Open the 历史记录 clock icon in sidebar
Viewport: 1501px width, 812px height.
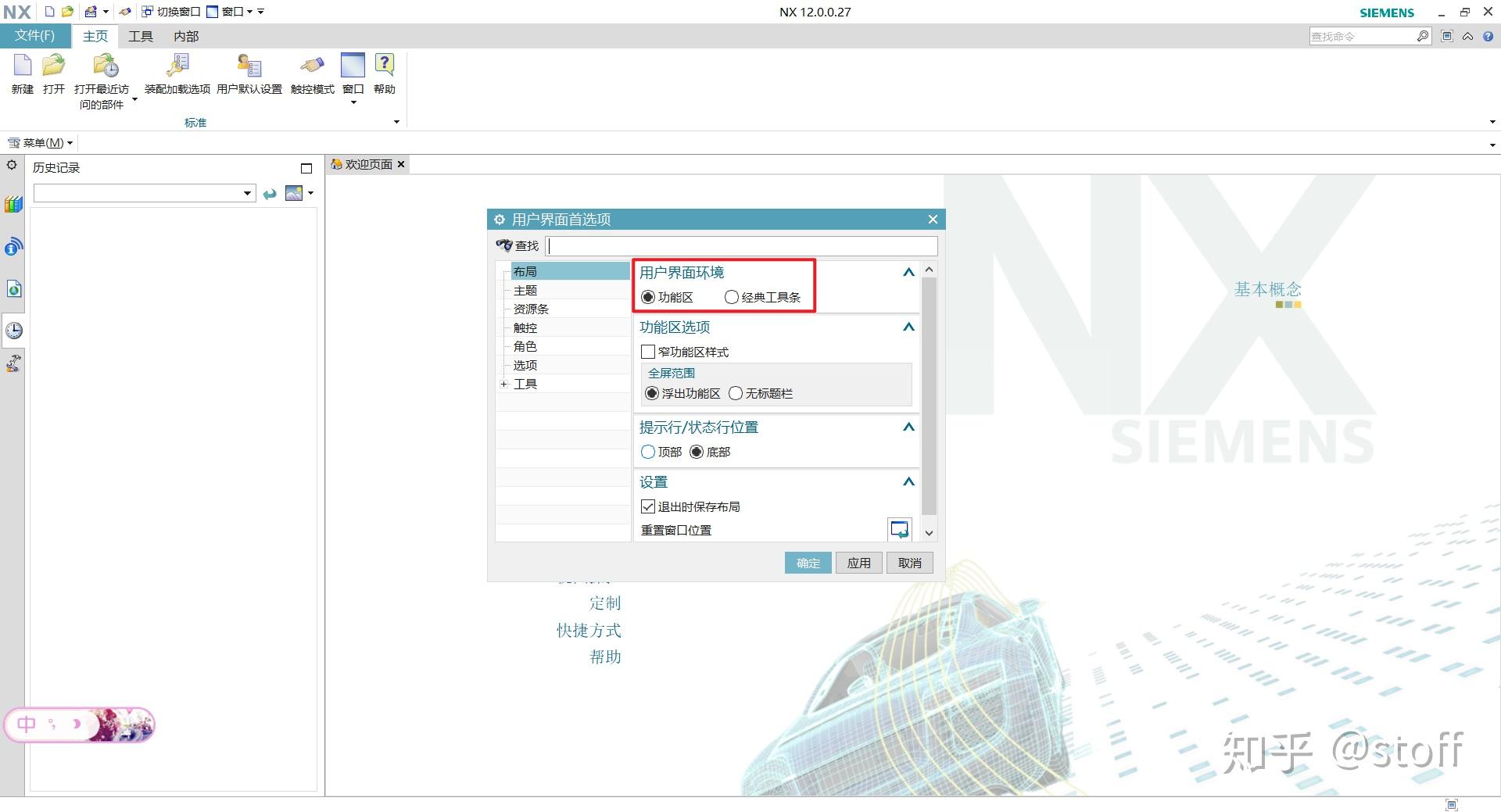click(x=13, y=330)
